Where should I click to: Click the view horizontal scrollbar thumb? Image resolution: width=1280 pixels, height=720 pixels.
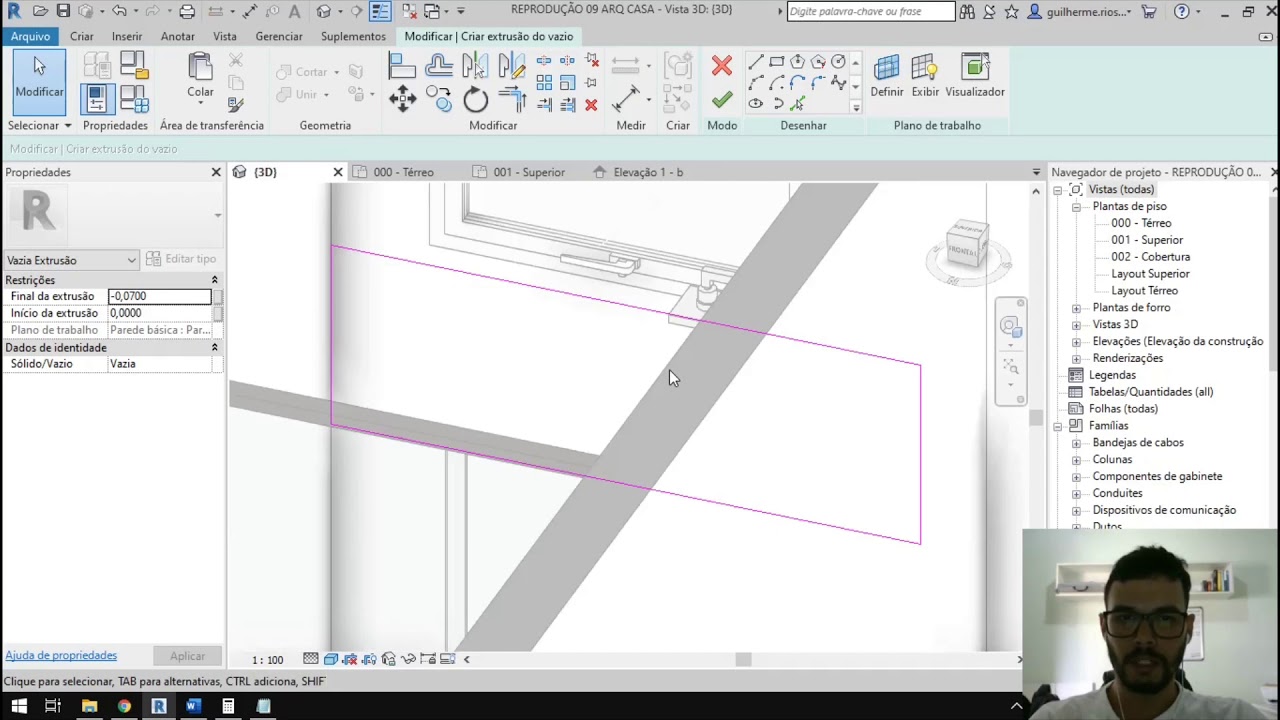point(743,659)
